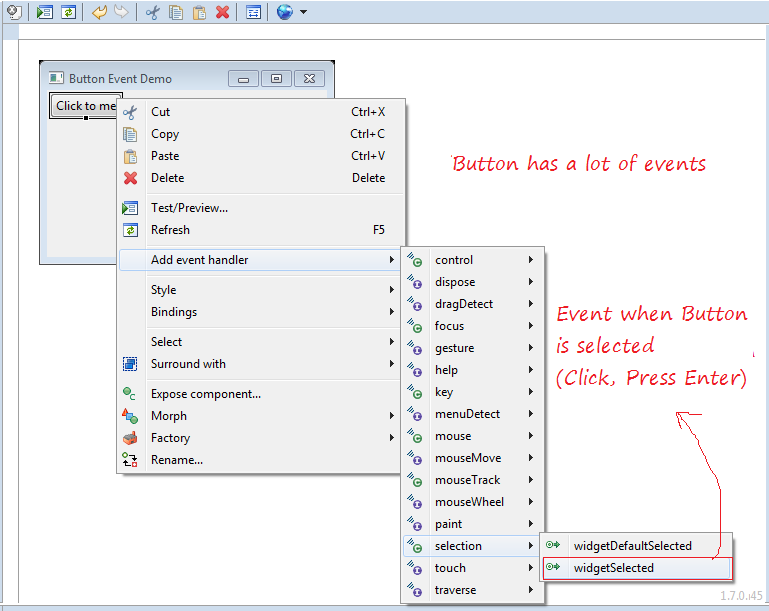
Task: Choose Cut from the context menu
Action: coord(261,112)
